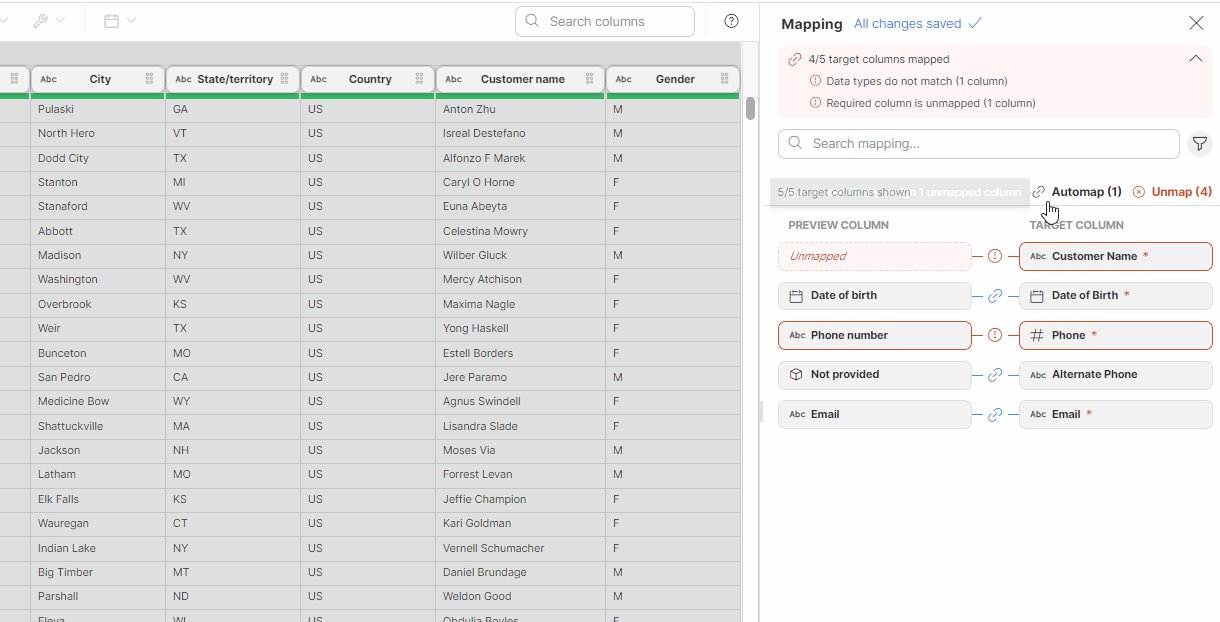Click the # type icon on the Phone target column
1220x622 pixels.
click(1039, 335)
